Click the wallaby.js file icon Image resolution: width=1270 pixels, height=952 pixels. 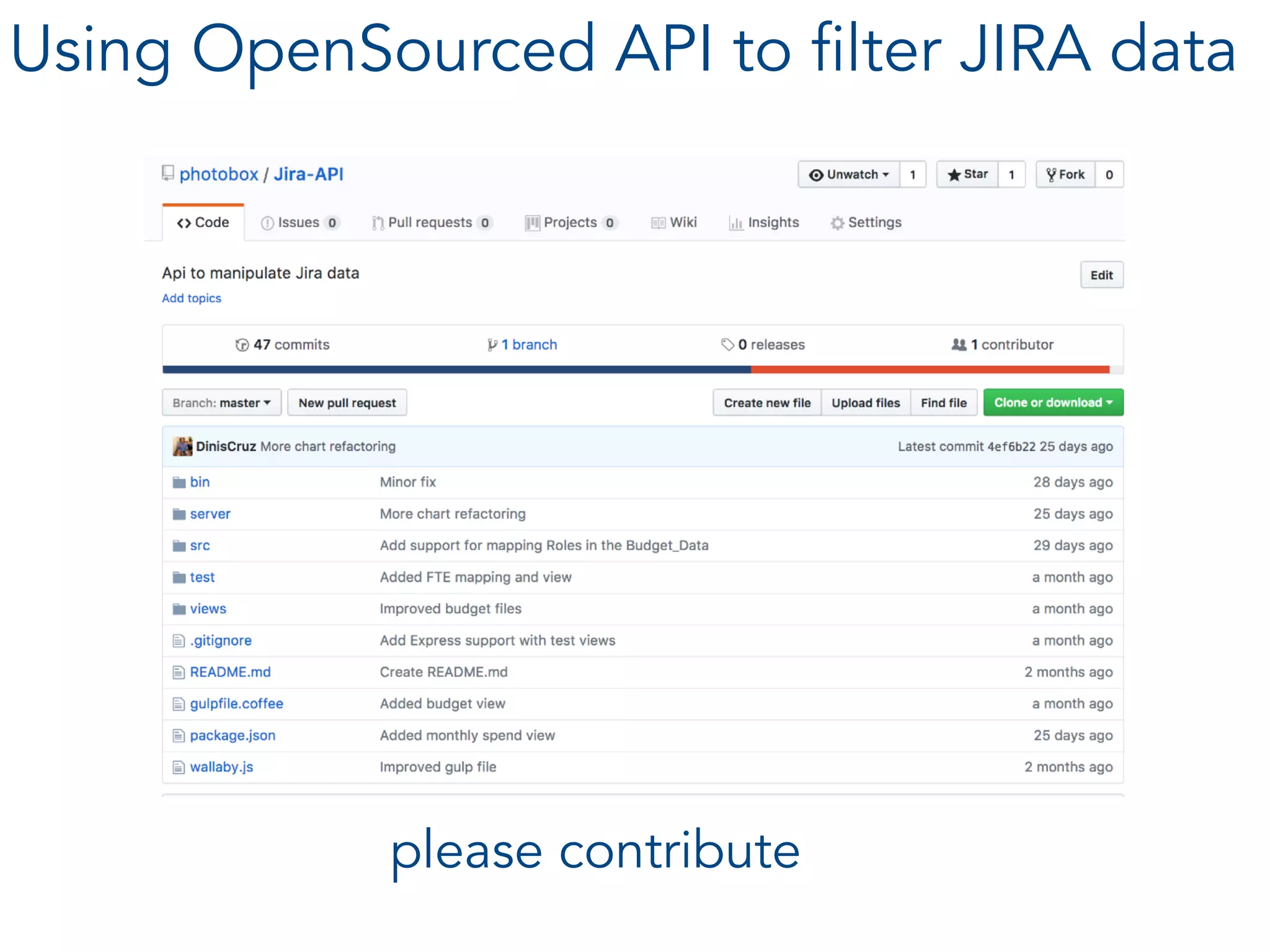pos(179,767)
